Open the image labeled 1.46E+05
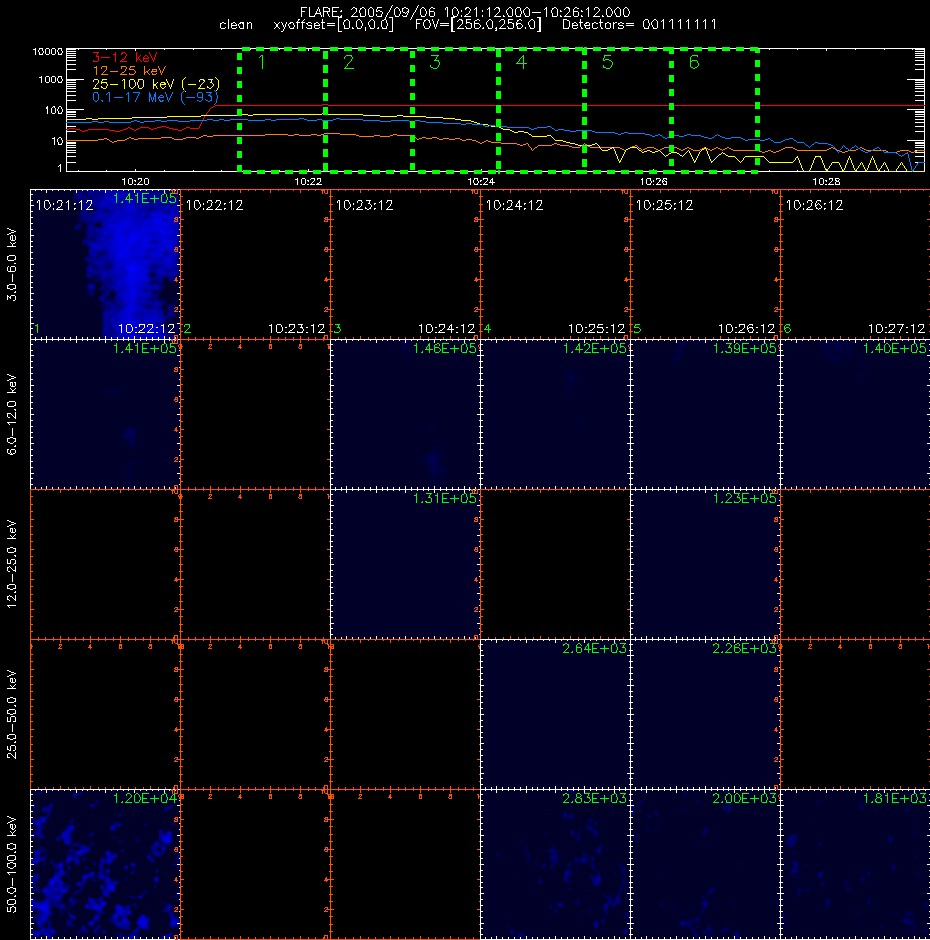The image size is (930, 940). tap(405, 414)
